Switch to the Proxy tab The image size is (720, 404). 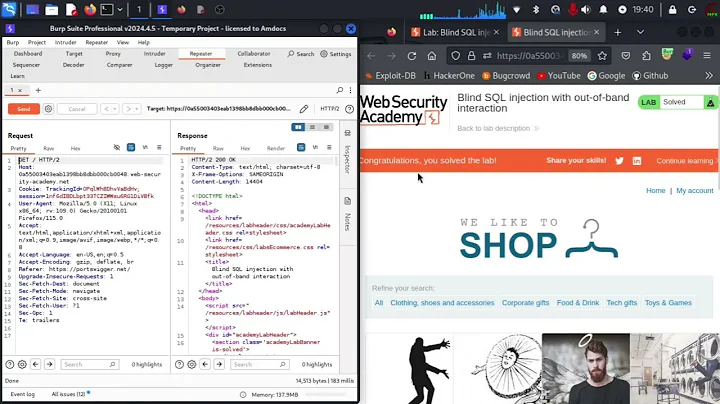(113, 54)
